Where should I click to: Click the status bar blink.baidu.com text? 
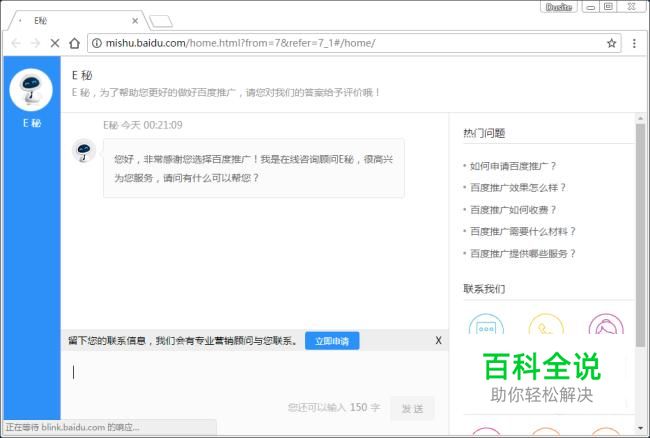[73, 427]
